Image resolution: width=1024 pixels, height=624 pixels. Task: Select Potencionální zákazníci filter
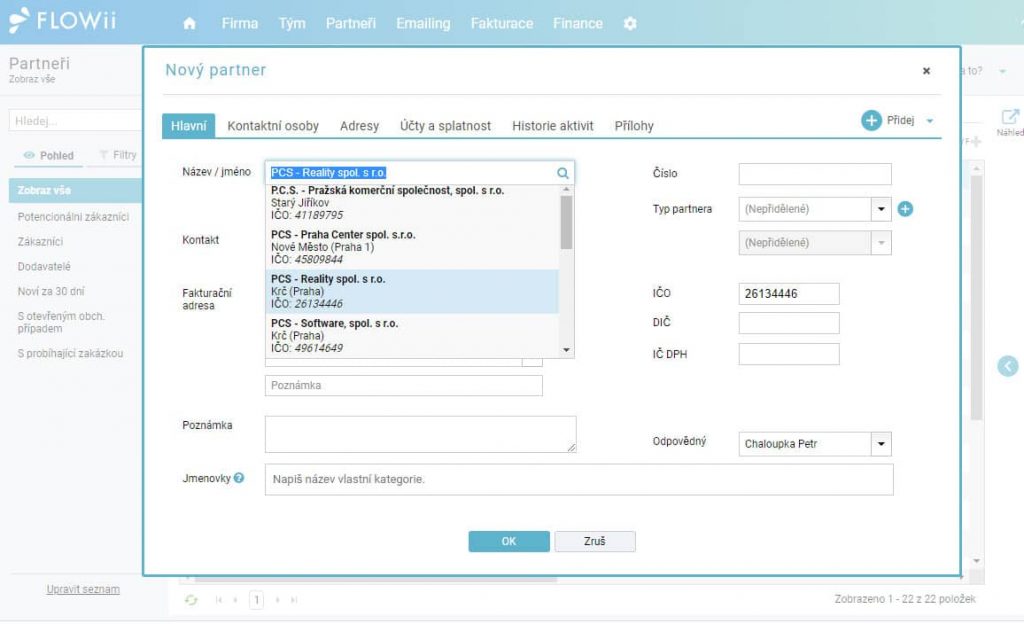73,217
